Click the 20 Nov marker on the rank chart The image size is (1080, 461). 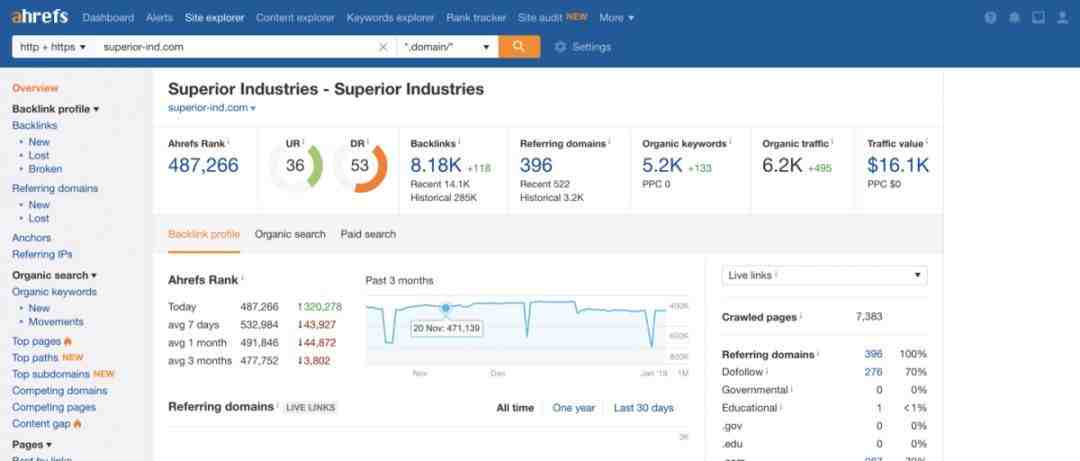[x=445, y=308]
